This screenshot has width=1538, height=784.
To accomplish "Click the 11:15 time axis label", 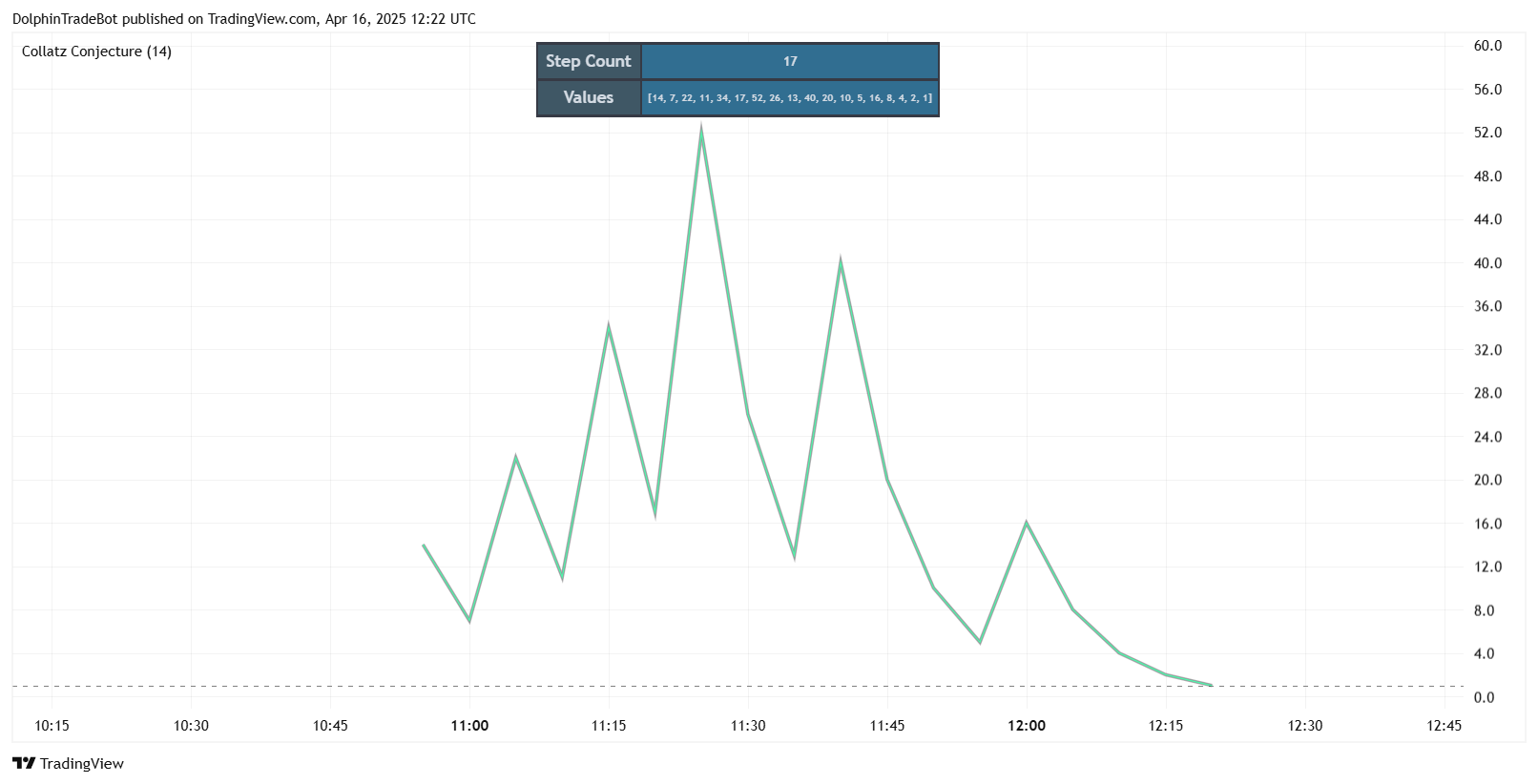I will point(609,726).
